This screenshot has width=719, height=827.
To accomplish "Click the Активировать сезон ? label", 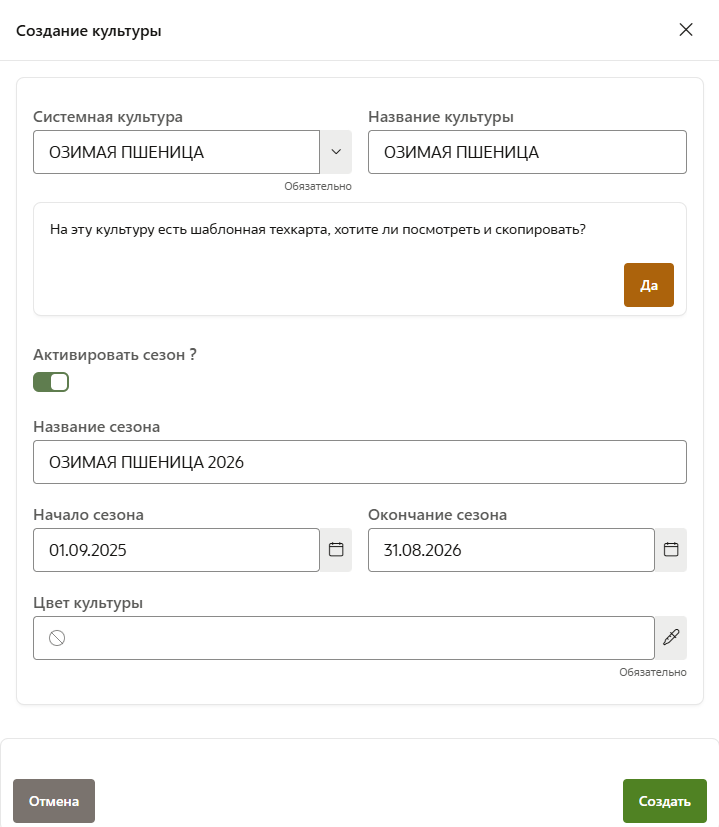I will click(x=115, y=354).
